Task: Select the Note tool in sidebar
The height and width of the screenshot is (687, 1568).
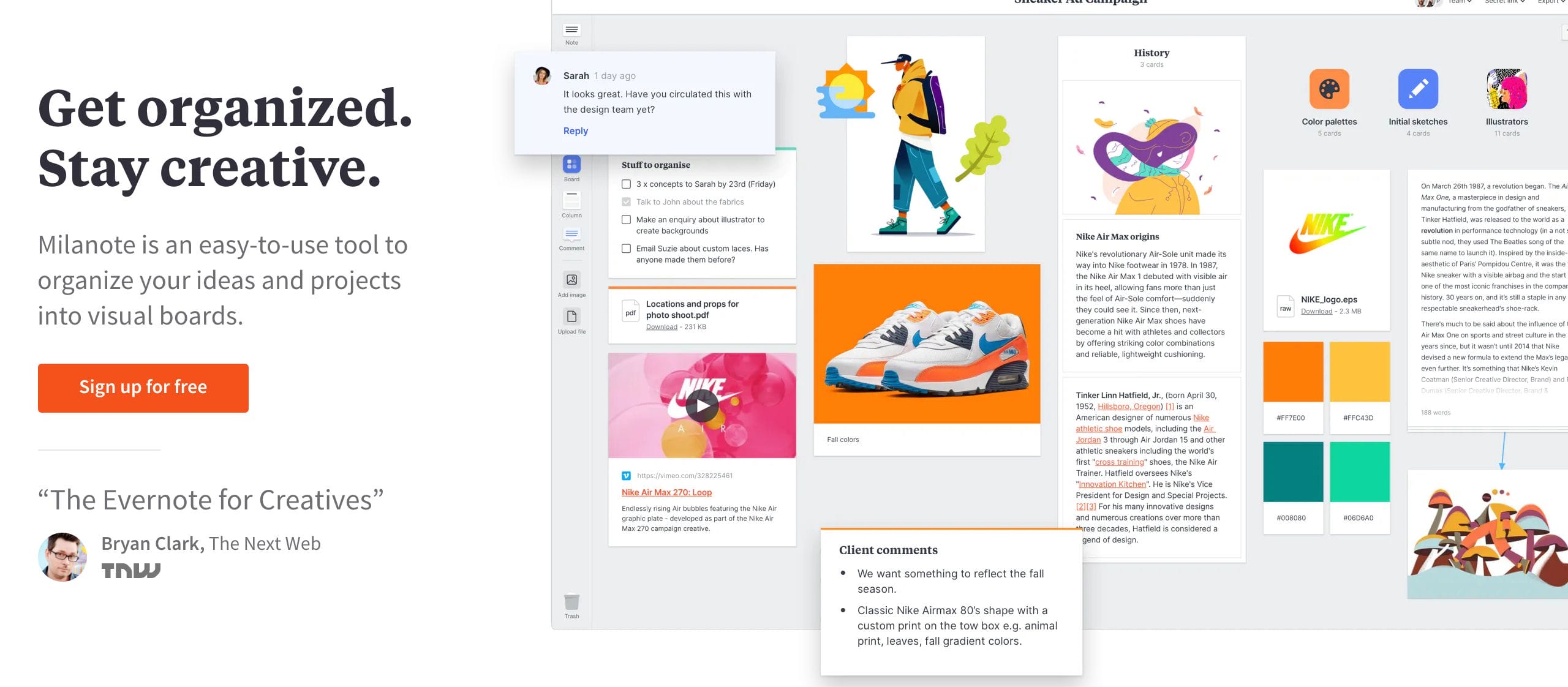Action: coord(571,31)
